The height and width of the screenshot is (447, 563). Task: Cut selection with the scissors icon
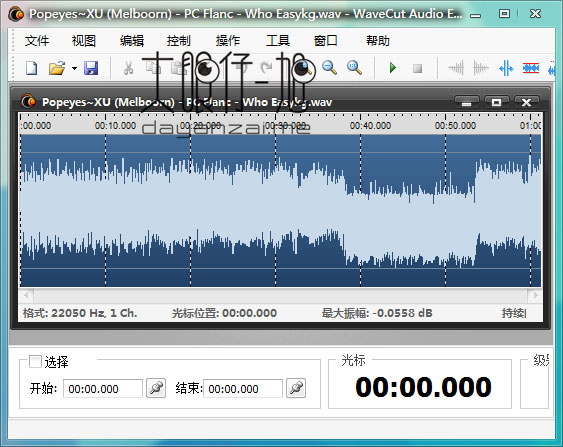click(128, 68)
